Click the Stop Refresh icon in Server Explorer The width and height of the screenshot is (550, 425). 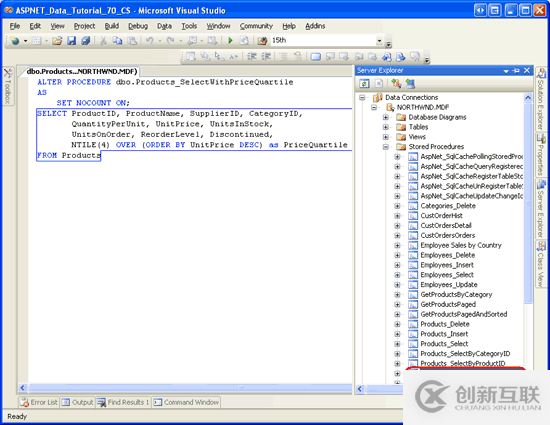click(x=379, y=83)
